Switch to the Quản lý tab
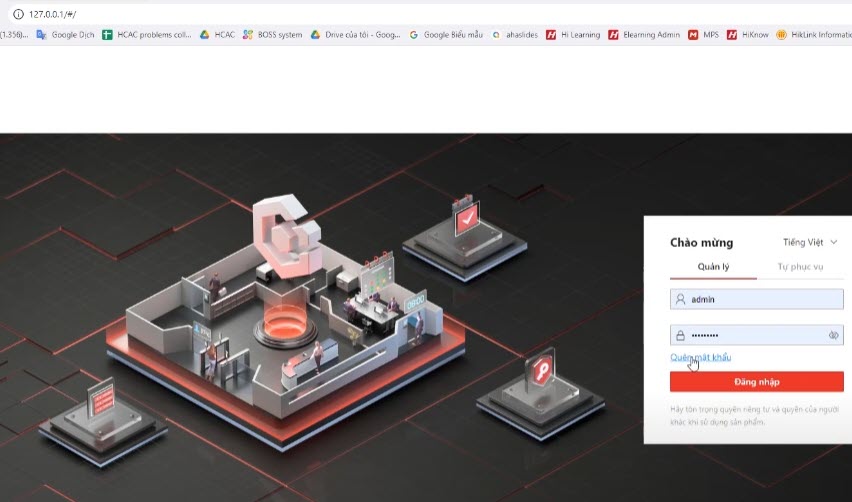 714,267
